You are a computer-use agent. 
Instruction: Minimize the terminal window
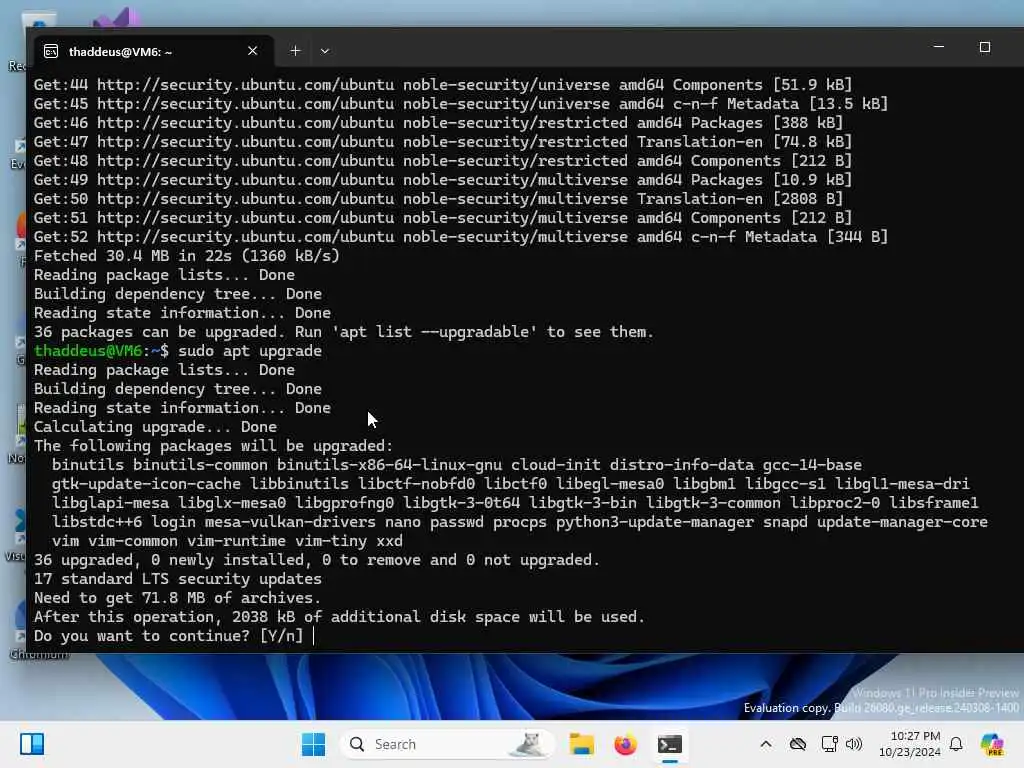938,47
